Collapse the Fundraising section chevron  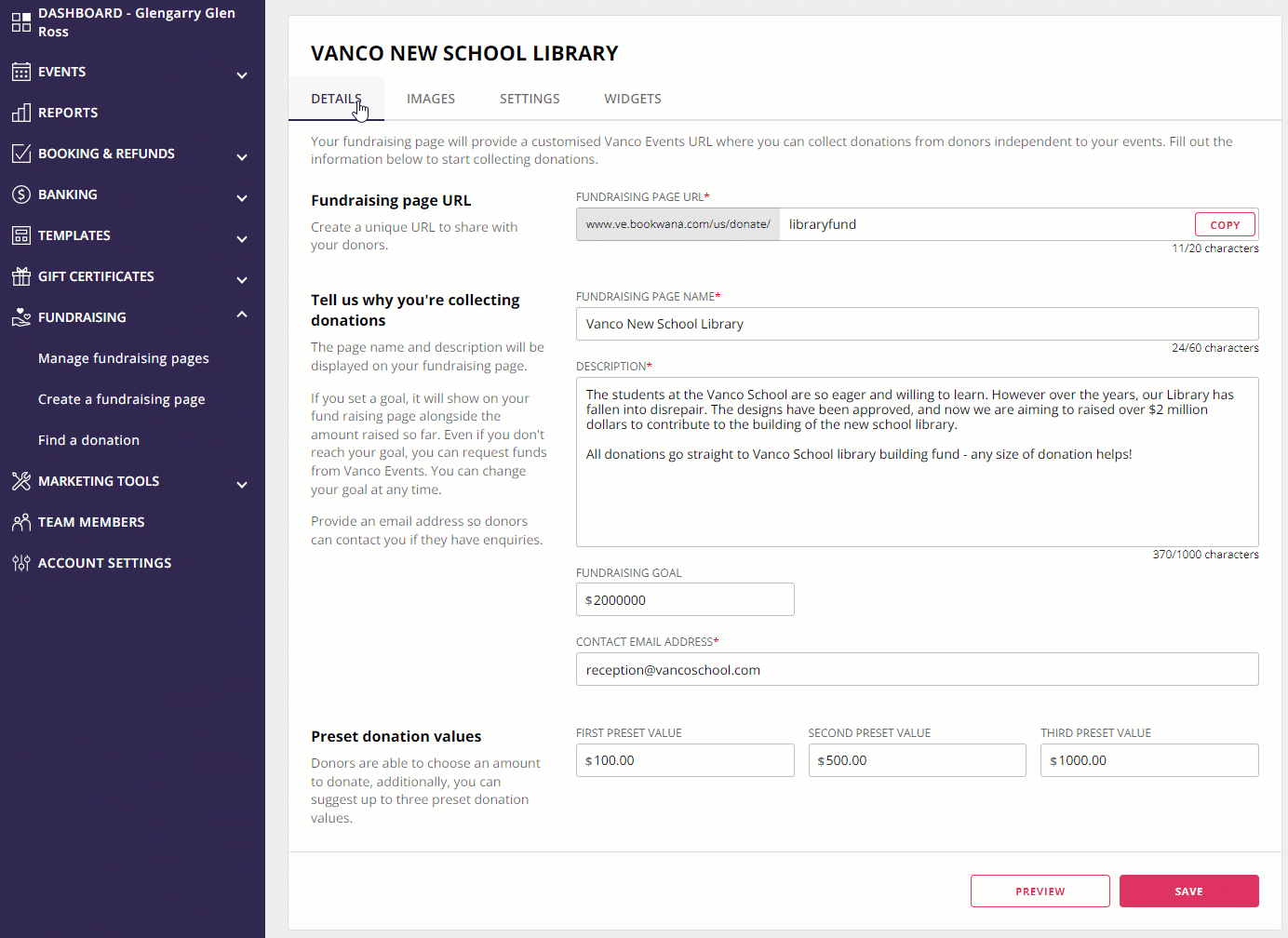click(x=242, y=315)
